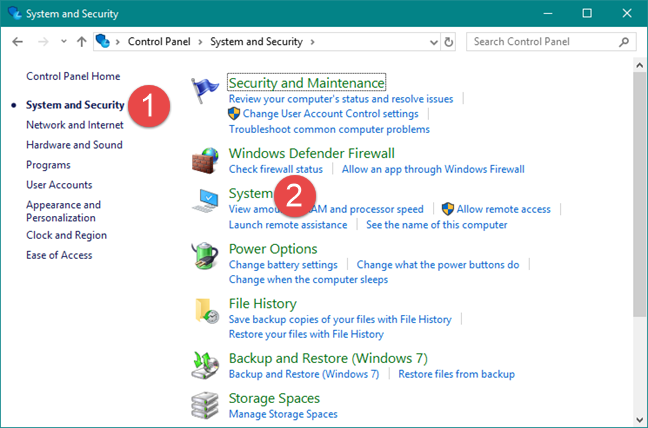Open Recent locations dropdown arrow
Screen dimensions: 648x428
(x=63, y=41)
